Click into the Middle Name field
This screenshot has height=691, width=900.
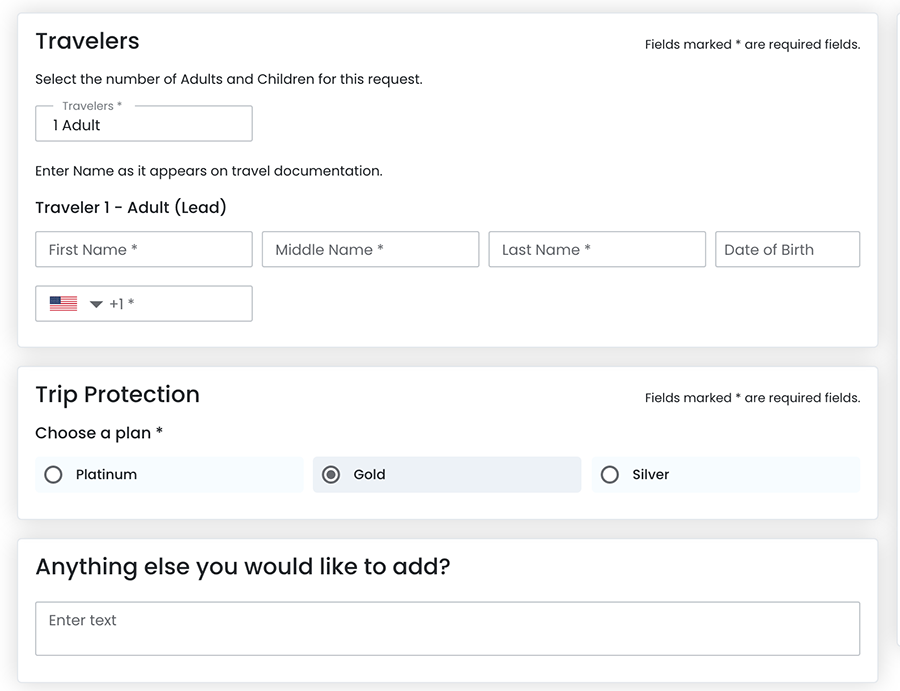370,250
